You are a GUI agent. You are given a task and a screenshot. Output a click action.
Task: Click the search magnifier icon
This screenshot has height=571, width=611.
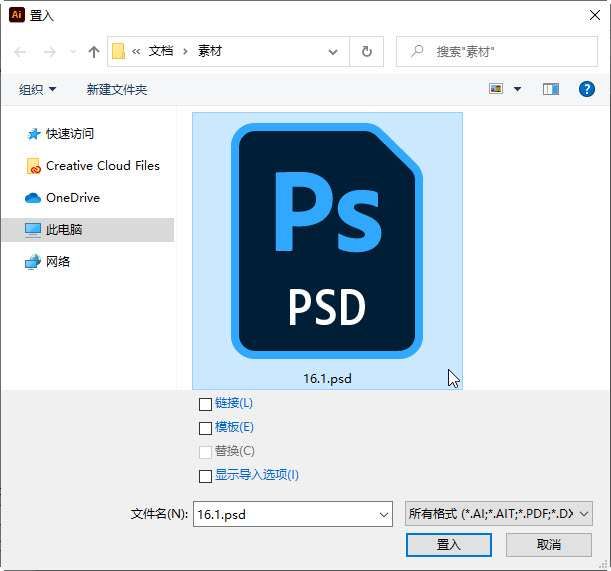(x=417, y=51)
